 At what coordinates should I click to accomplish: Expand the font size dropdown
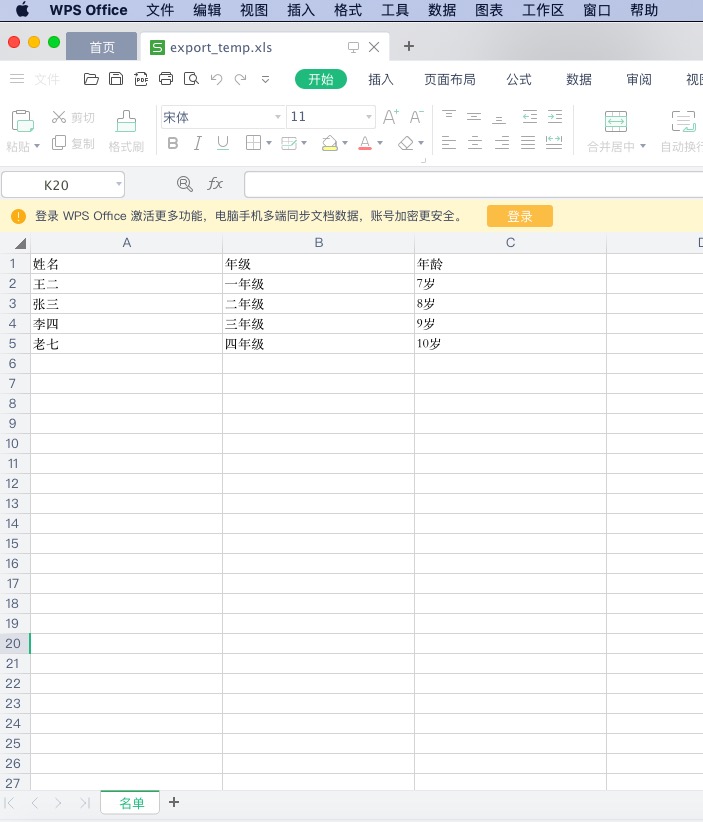click(369, 116)
